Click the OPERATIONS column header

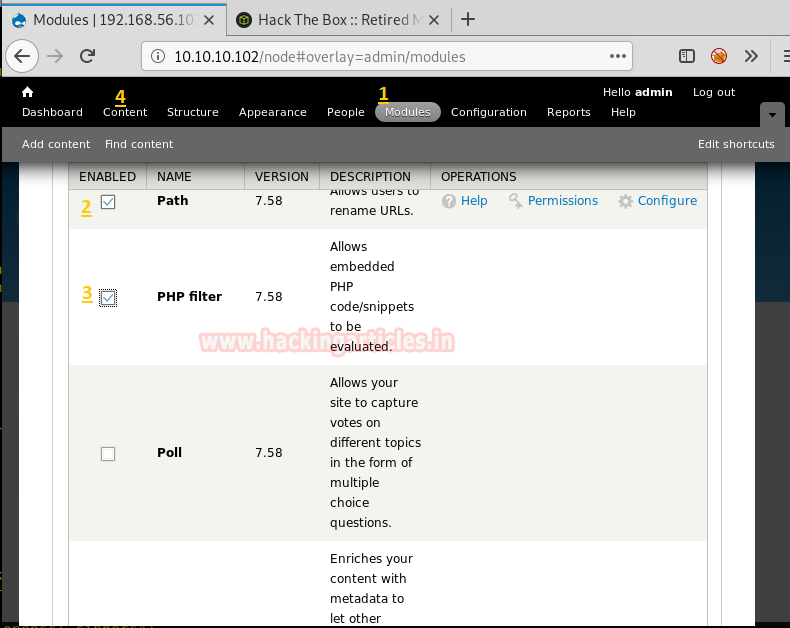click(x=479, y=177)
